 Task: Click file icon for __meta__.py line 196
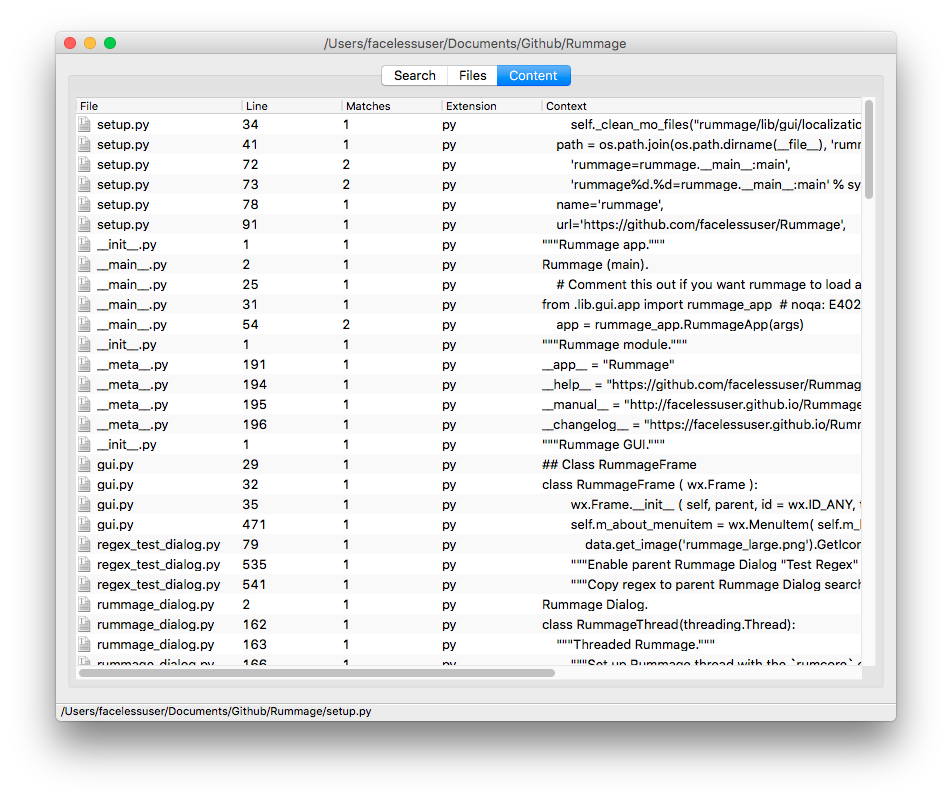click(84, 425)
